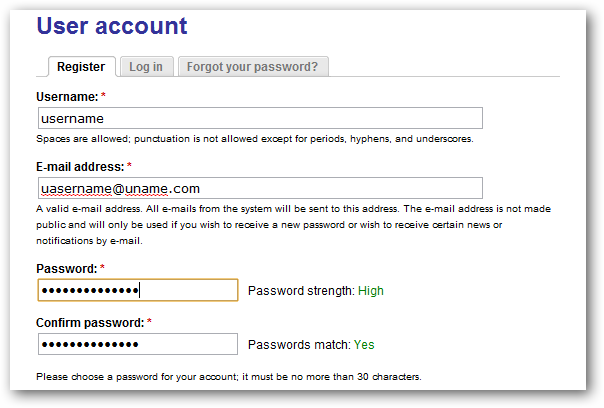Image resolution: width=604 pixels, height=408 pixels.
Task: Switch to the Register tab
Action: pos(81,67)
